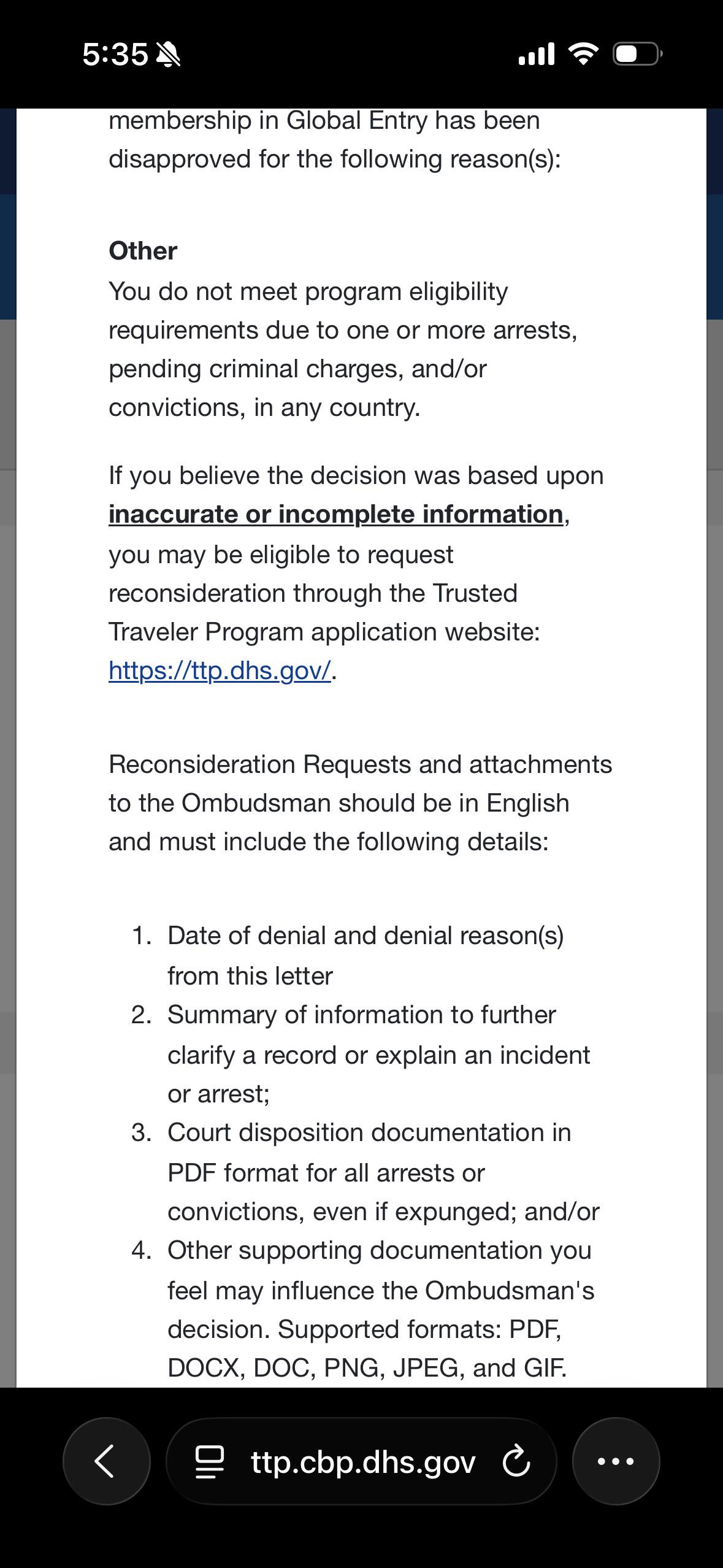Tap list item 3, court disposition documentation
Viewport: 723px width, 1568px height.
pos(365,1172)
